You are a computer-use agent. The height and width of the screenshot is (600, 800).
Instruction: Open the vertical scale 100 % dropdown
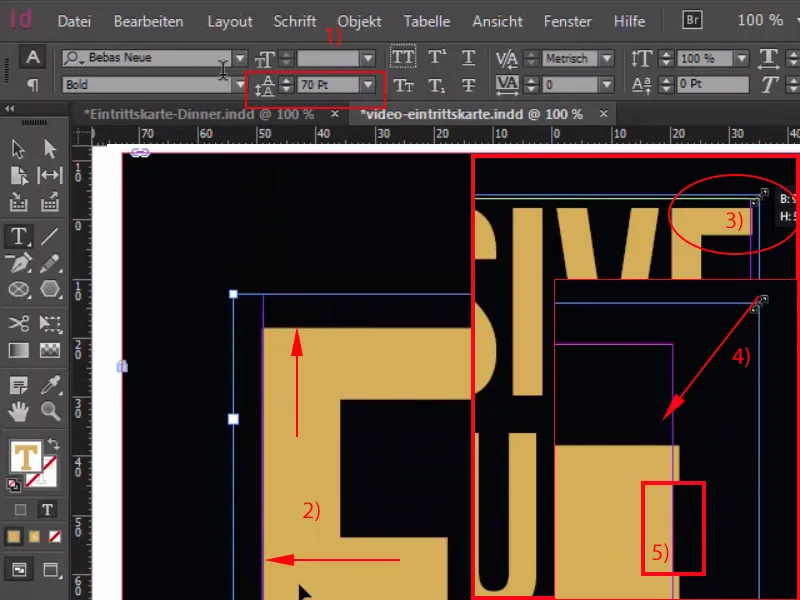[742, 58]
